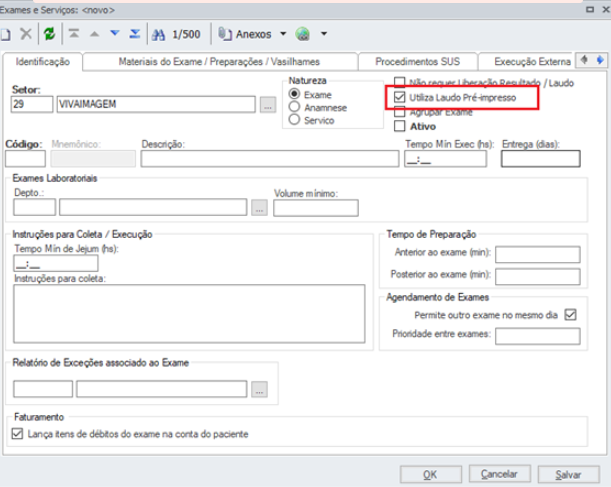
Task: Open search with binoculars icon
Action: [158, 35]
